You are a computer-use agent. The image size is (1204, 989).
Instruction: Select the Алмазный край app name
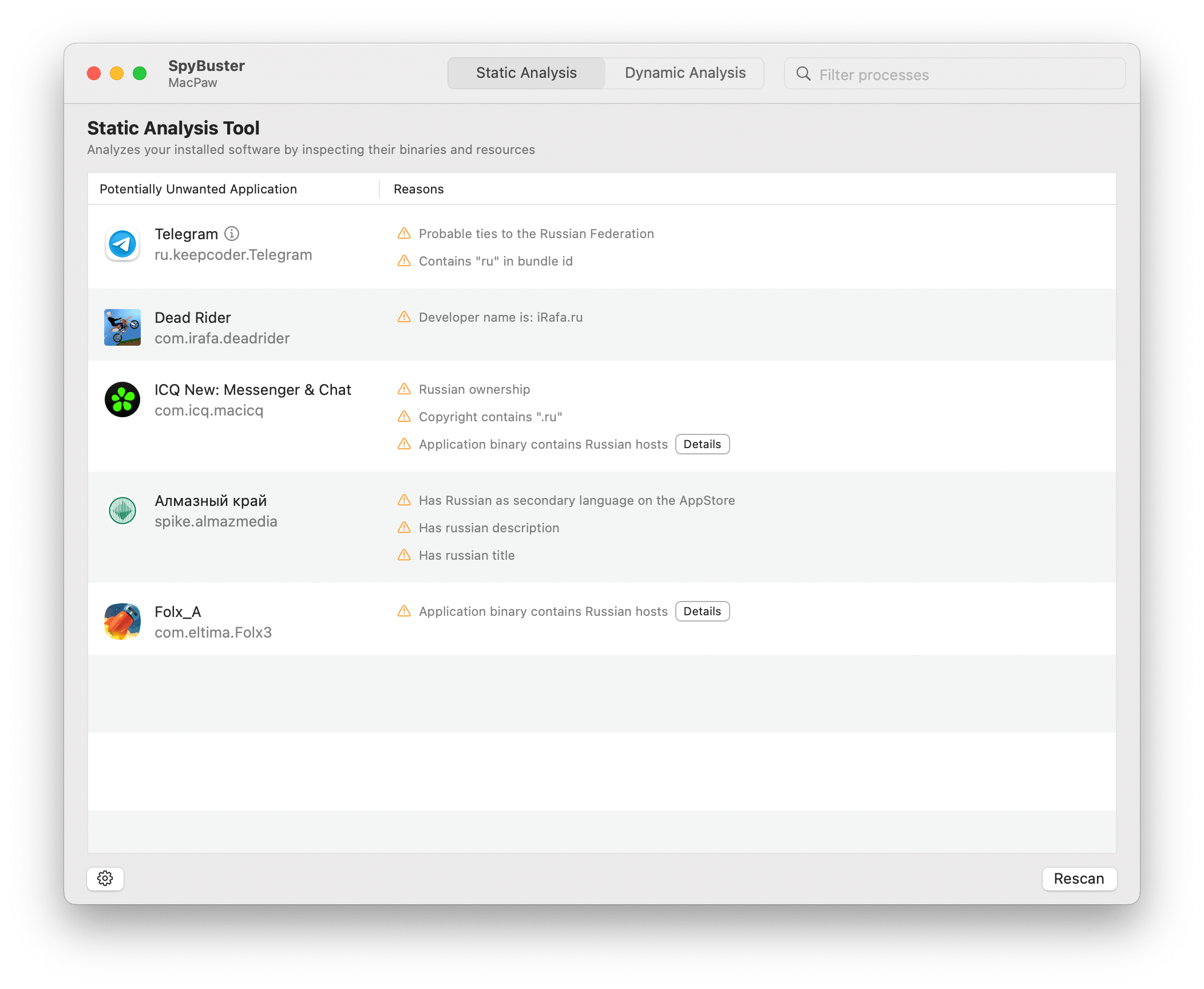click(x=211, y=500)
